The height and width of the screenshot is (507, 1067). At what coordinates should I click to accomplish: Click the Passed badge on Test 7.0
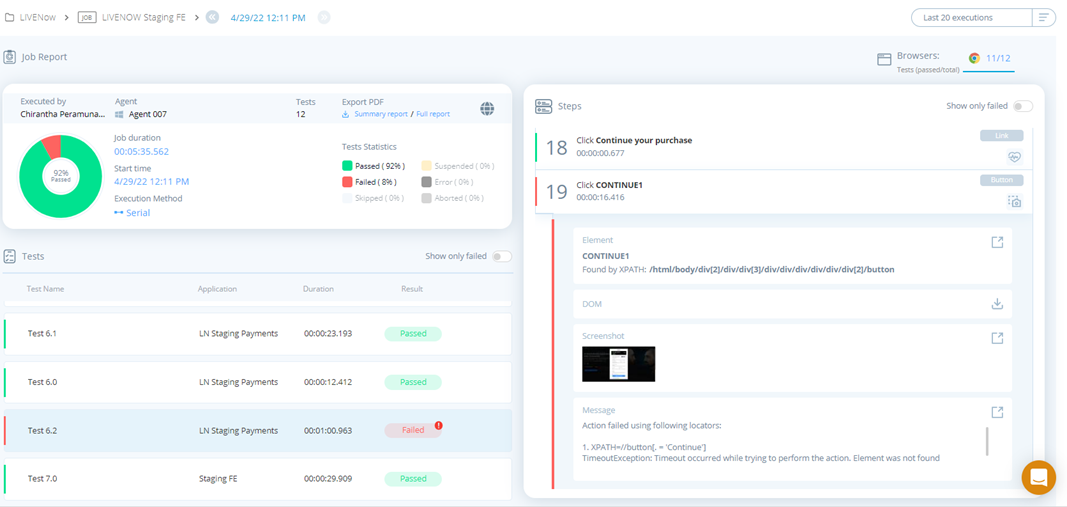413,478
